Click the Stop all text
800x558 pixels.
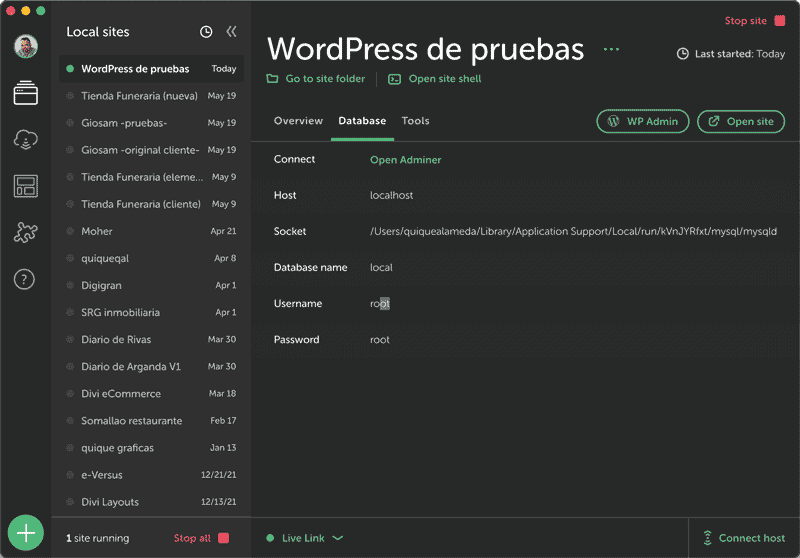pyautogui.click(x=192, y=538)
